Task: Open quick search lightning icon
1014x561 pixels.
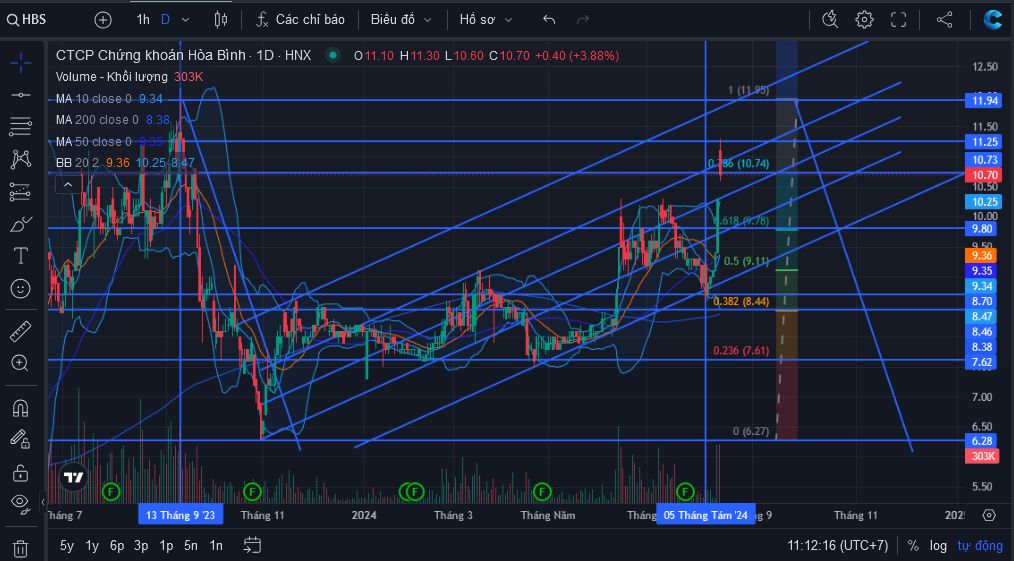Action: [x=830, y=19]
